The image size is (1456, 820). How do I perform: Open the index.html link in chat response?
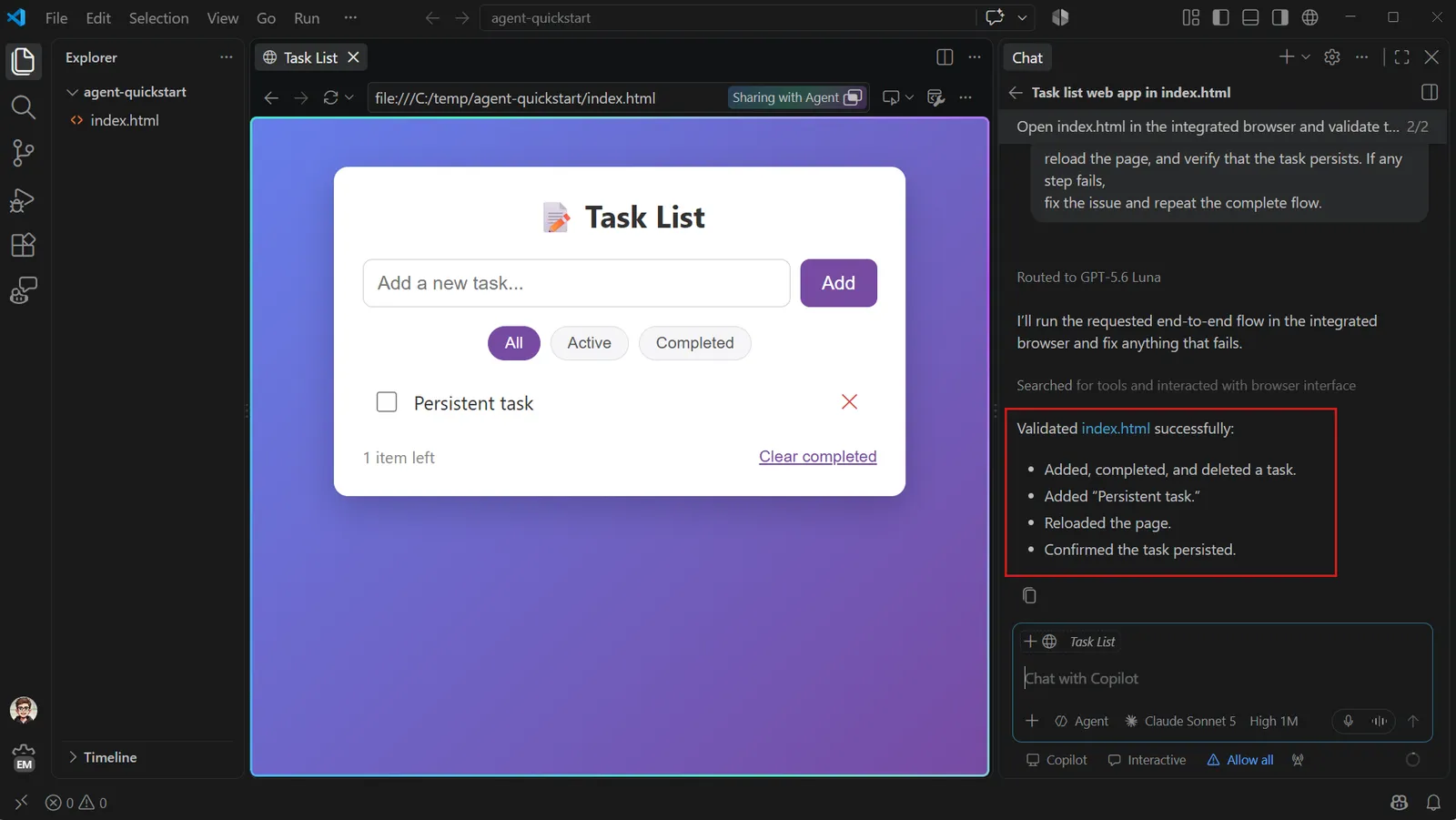coord(1116,428)
